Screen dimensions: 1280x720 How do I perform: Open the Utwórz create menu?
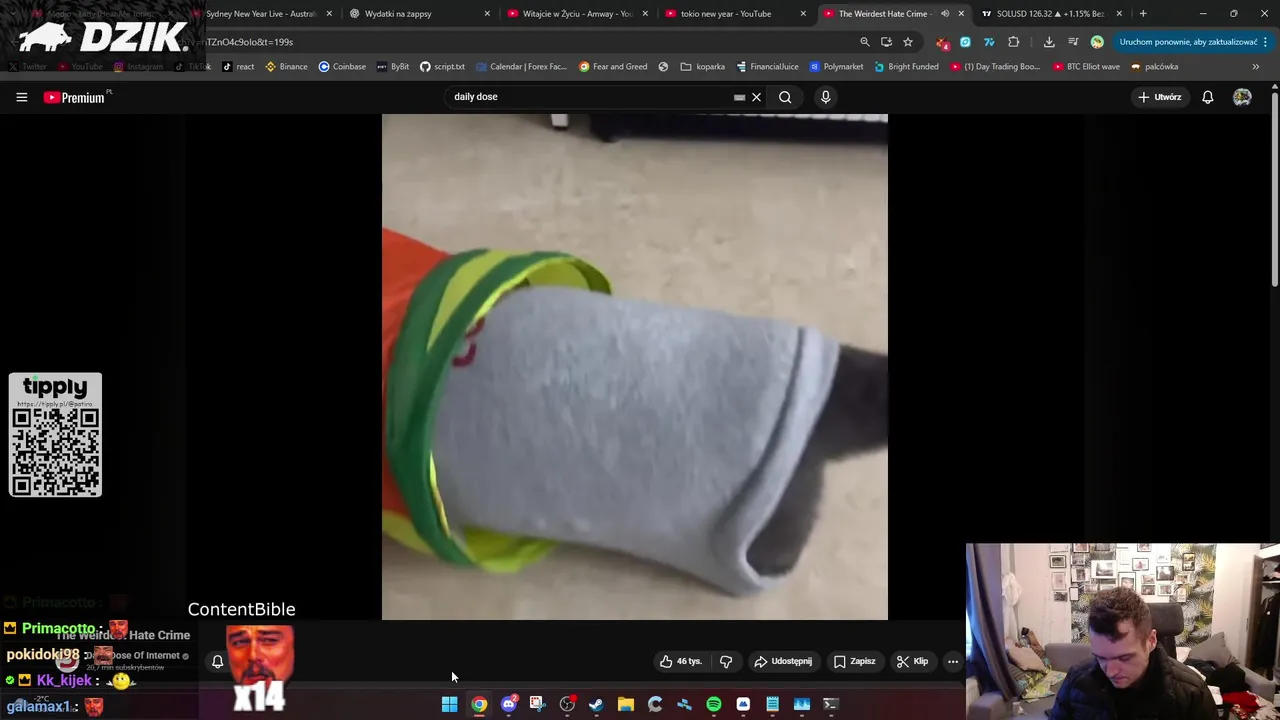click(1160, 97)
